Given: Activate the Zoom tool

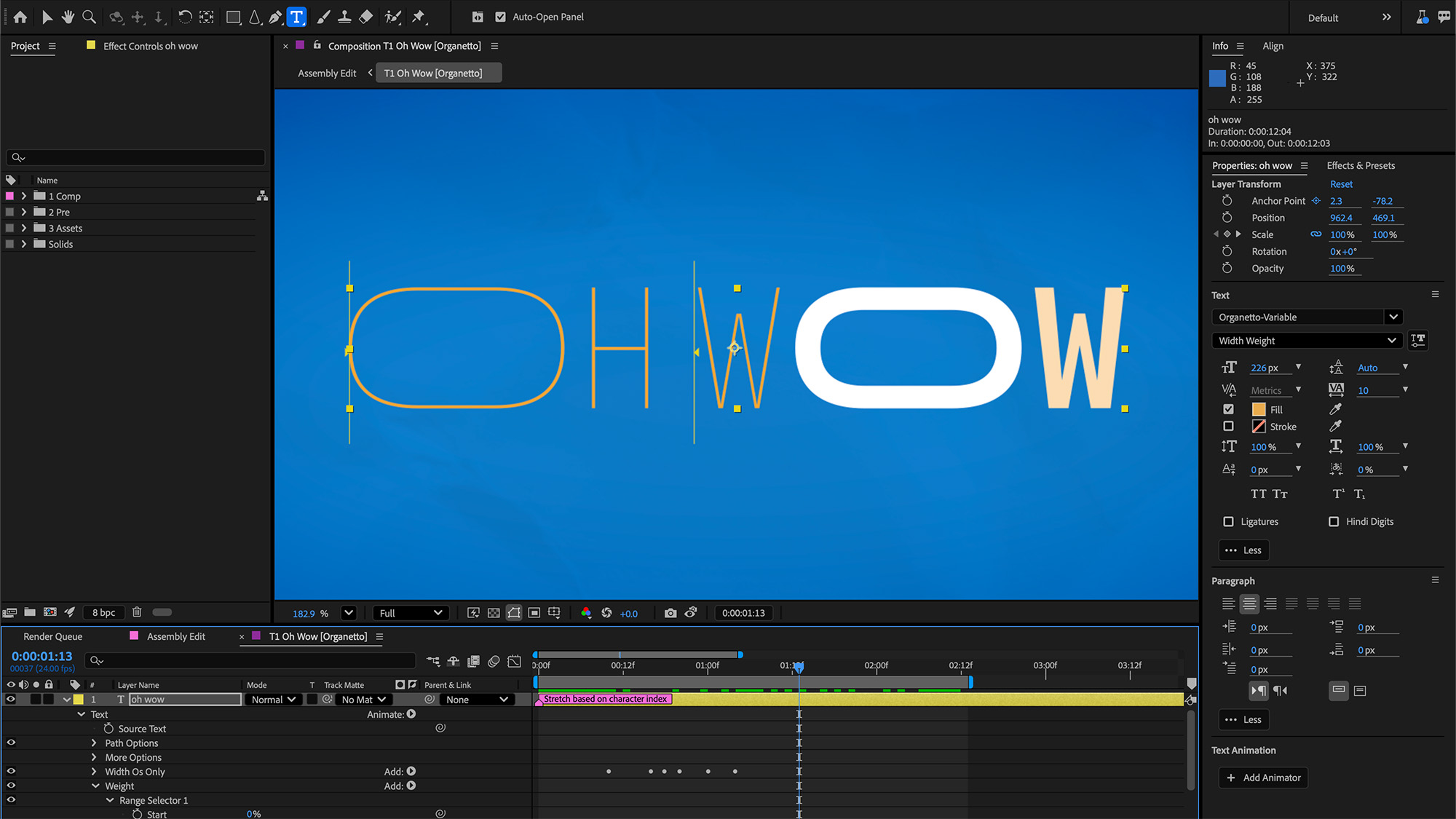Looking at the screenshot, I should point(89,17).
